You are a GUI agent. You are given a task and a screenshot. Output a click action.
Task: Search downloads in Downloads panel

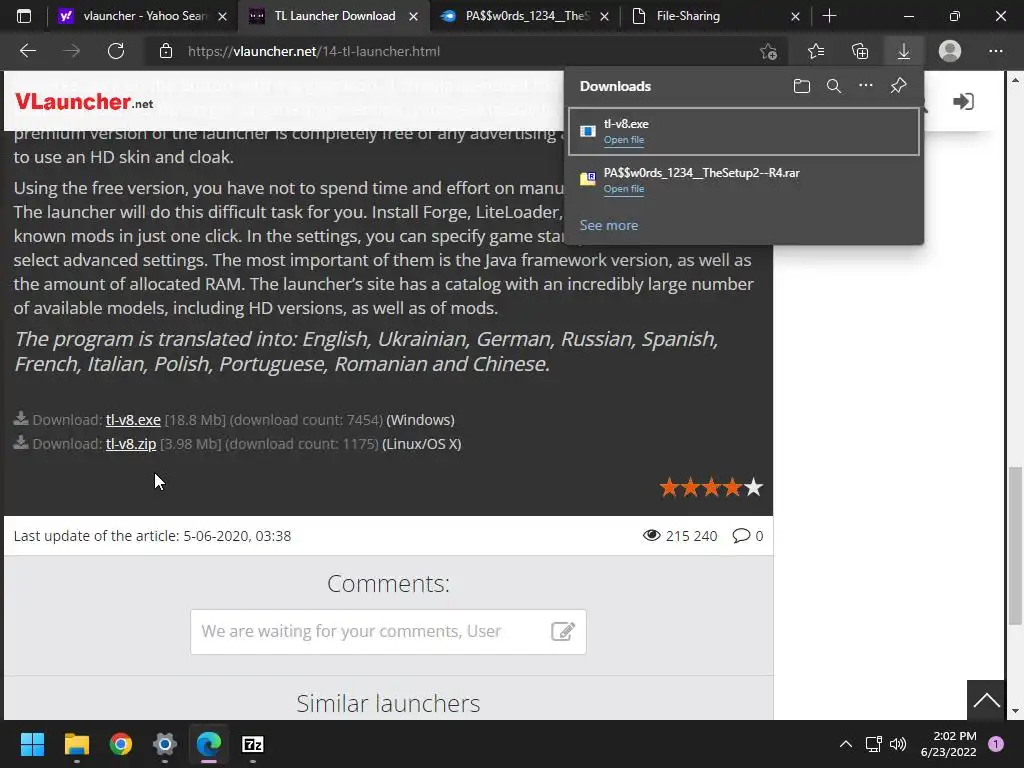(834, 86)
